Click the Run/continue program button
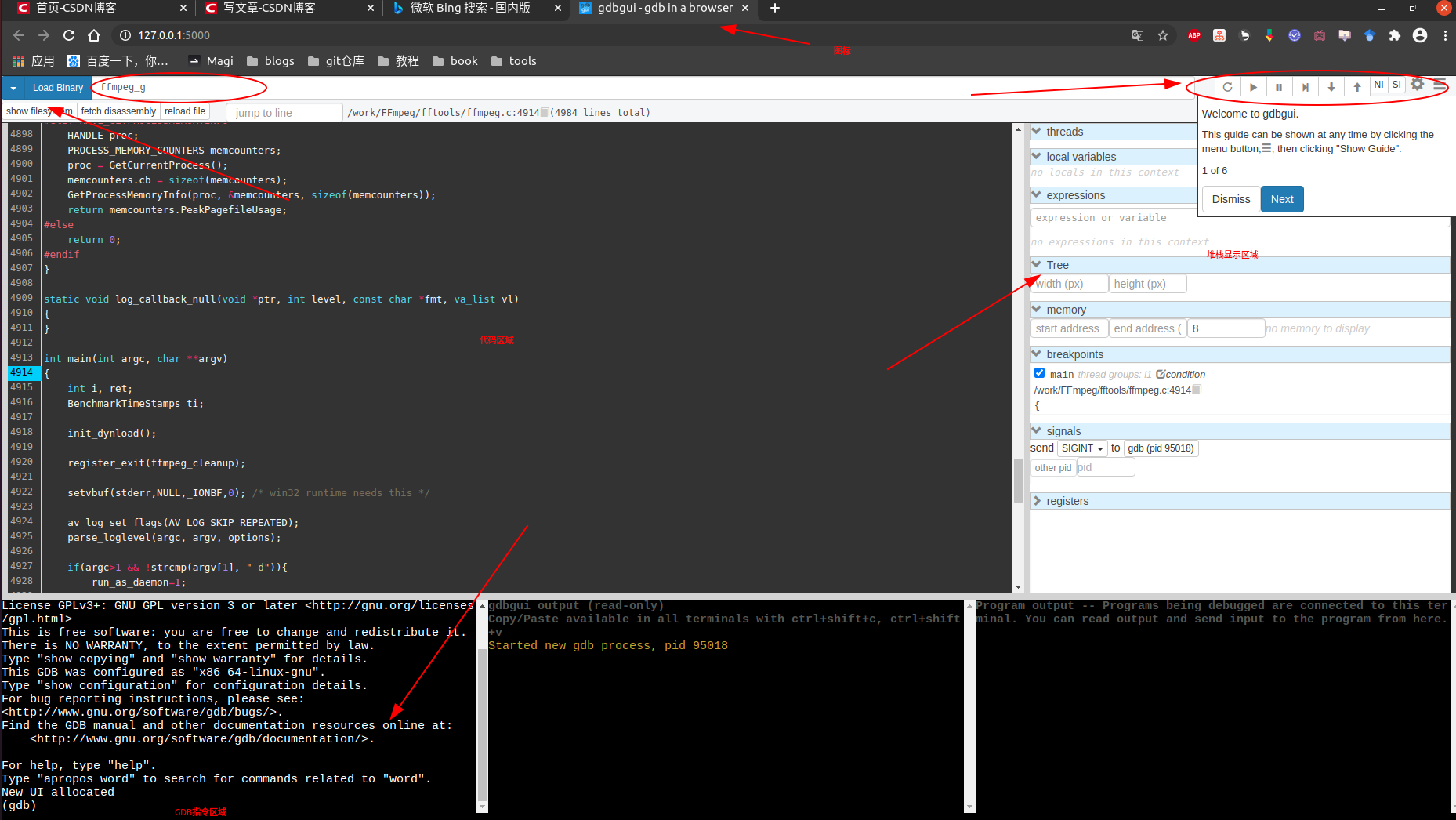This screenshot has width=1456, height=820. (x=1253, y=86)
